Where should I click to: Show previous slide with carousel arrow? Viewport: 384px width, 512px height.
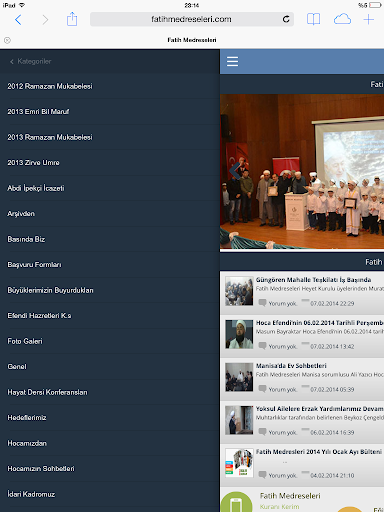pos(235,171)
